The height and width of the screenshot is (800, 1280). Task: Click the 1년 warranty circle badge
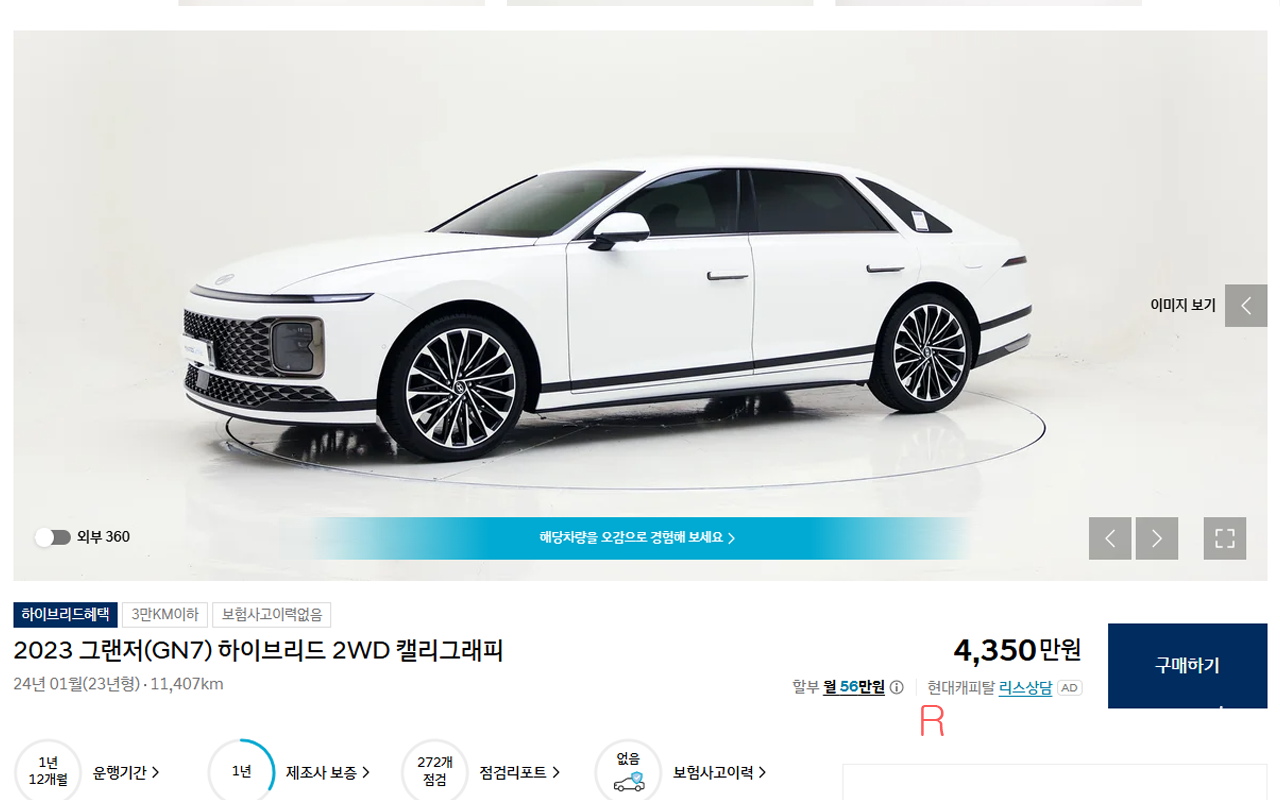241,772
